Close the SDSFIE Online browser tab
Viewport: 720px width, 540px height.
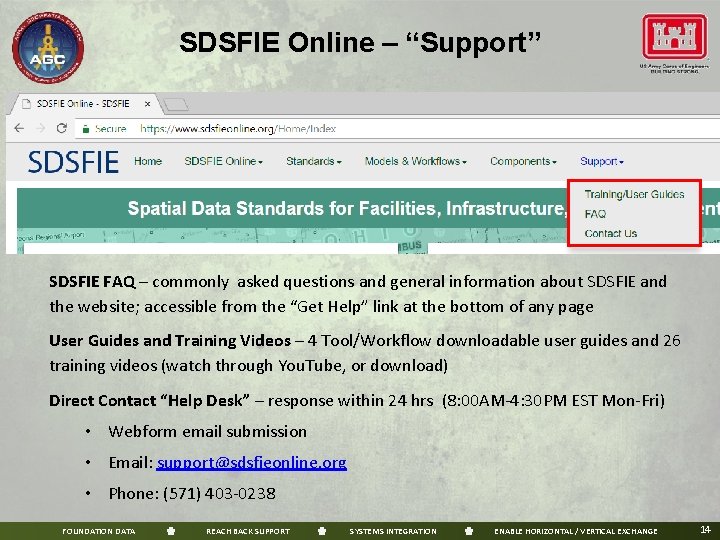[x=147, y=104]
